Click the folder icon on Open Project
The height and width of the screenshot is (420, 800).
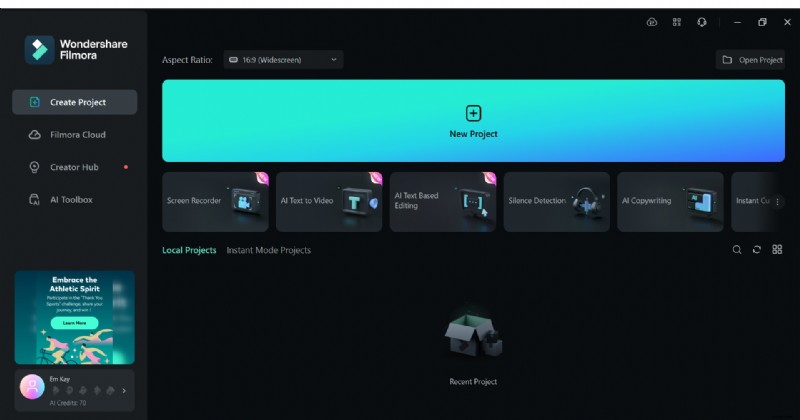727,60
